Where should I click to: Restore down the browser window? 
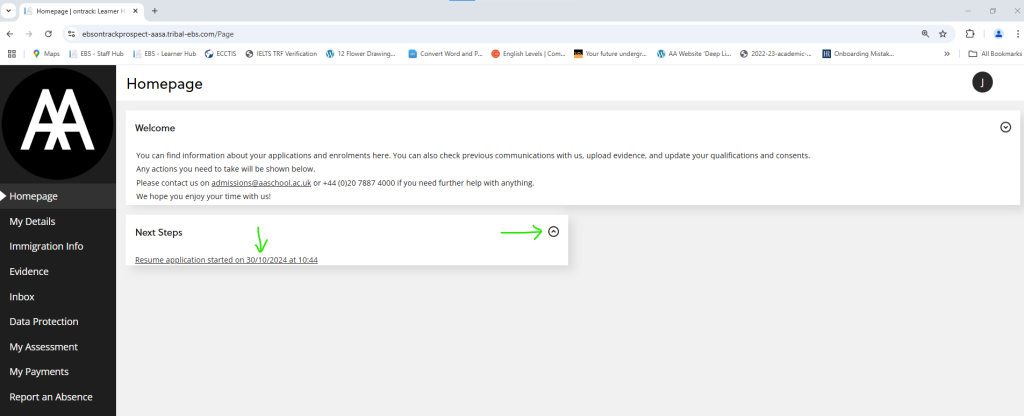coord(993,11)
